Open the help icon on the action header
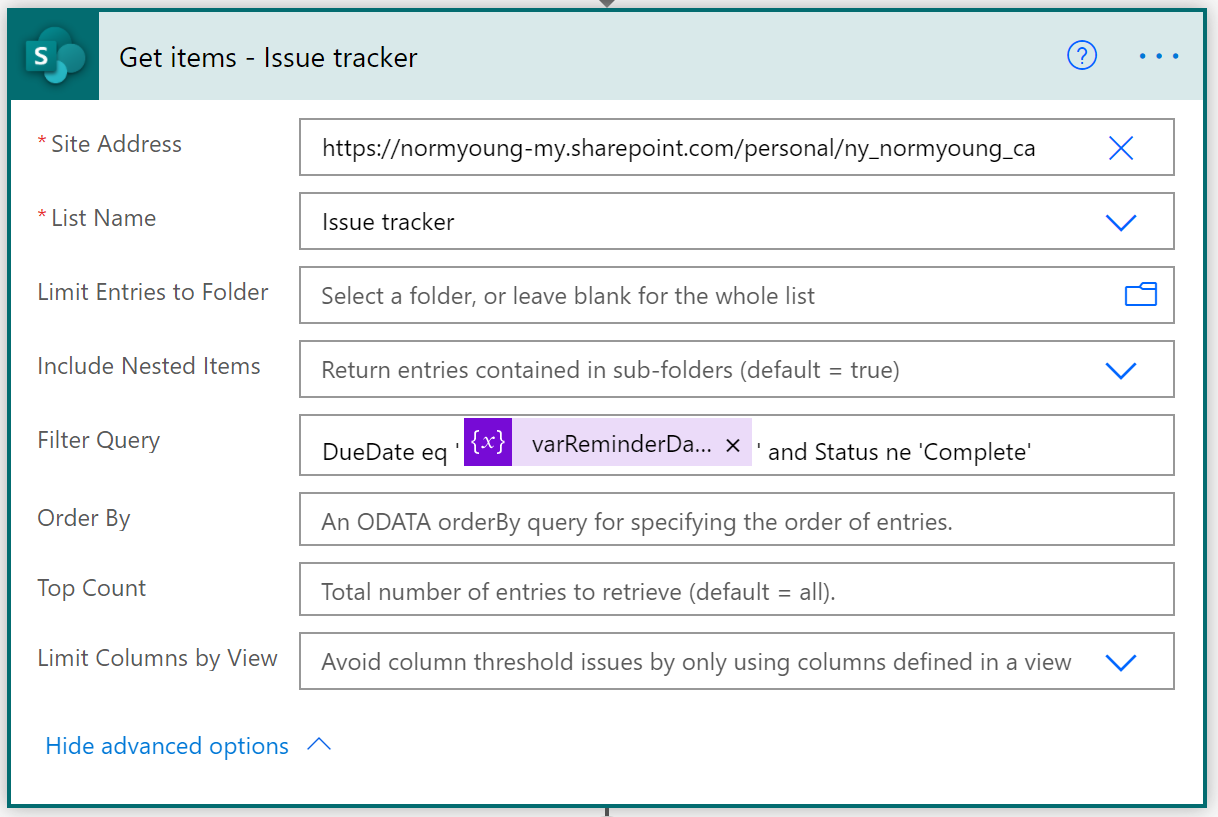Image resolution: width=1218 pixels, height=817 pixels. click(x=1081, y=57)
